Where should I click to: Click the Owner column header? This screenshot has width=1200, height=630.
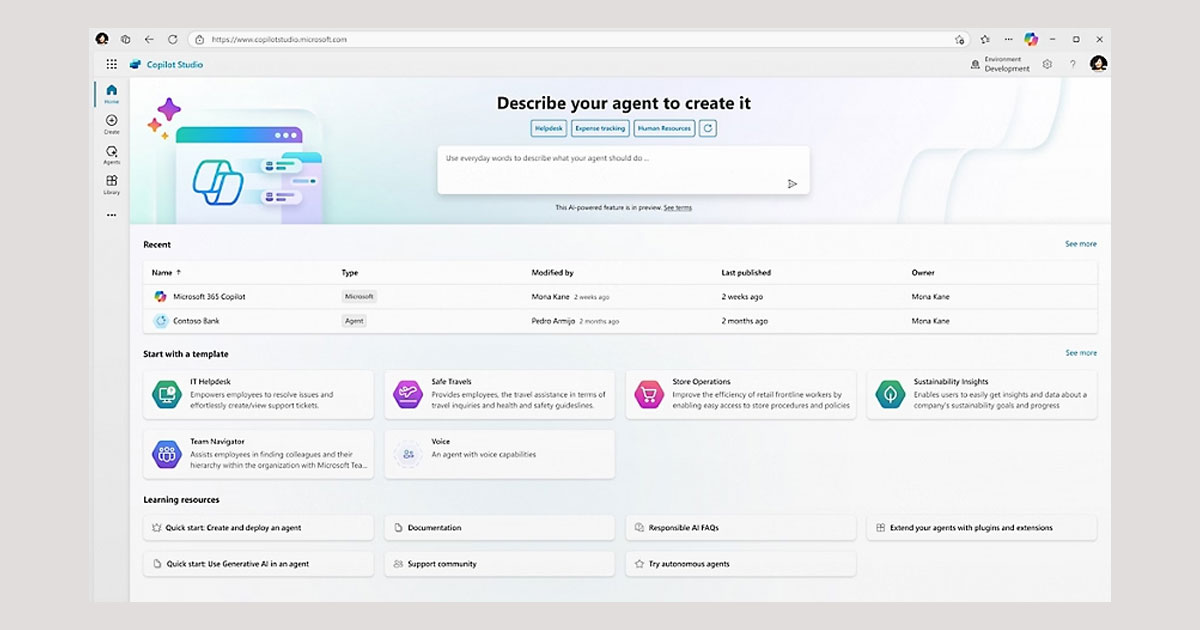click(923, 272)
